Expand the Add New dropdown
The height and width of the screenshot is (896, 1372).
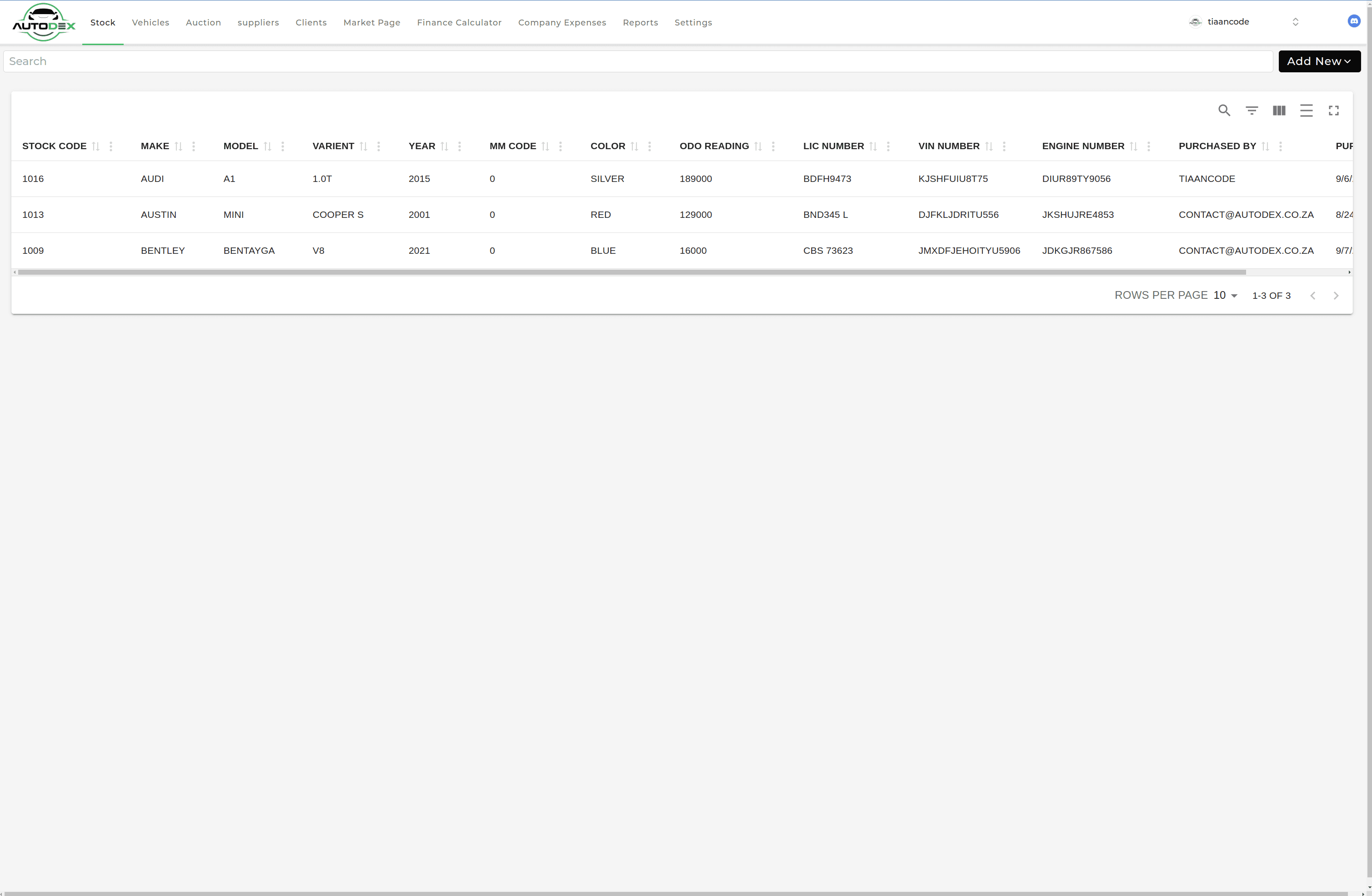pos(1319,61)
